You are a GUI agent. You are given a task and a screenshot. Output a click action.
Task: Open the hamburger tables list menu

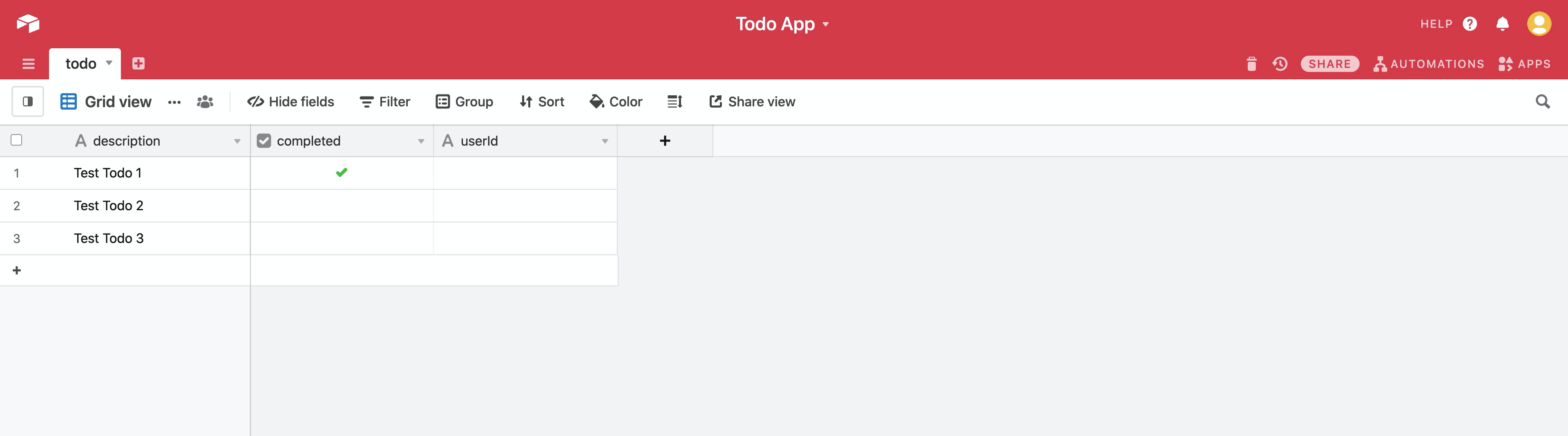tap(28, 64)
